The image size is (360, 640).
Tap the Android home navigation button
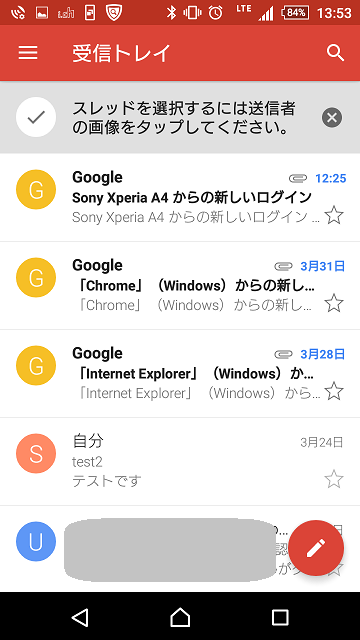click(180, 617)
